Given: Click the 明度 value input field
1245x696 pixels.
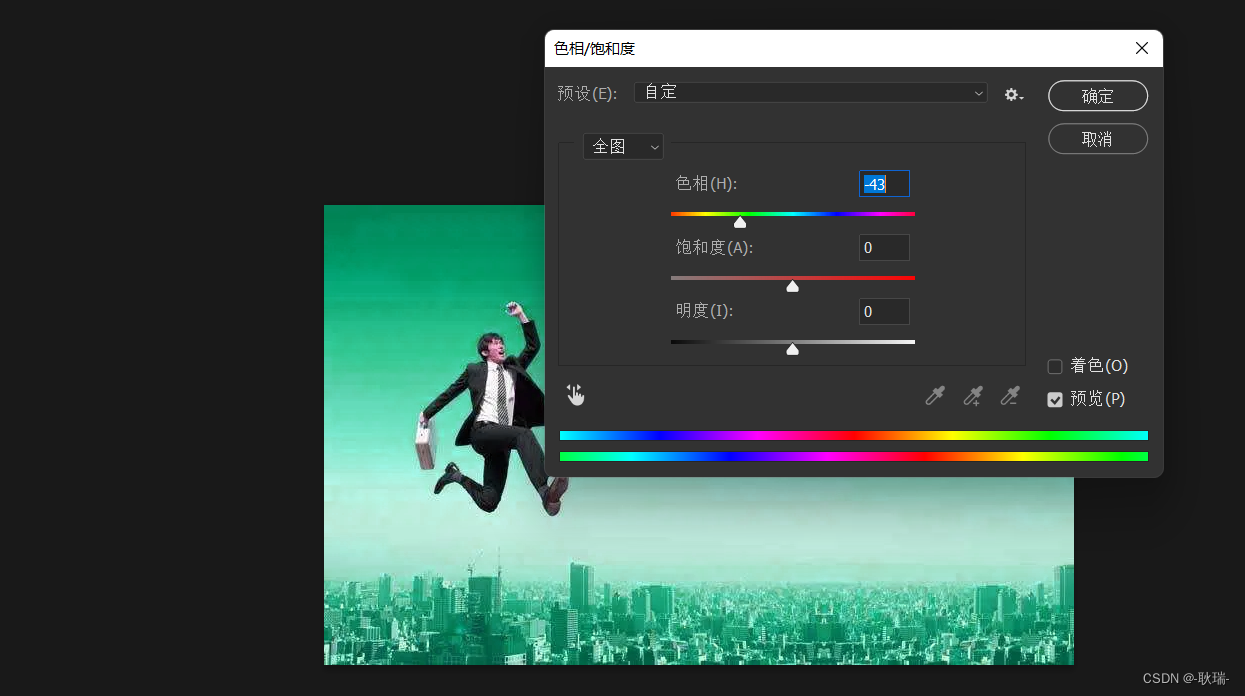Looking at the screenshot, I should (884, 311).
